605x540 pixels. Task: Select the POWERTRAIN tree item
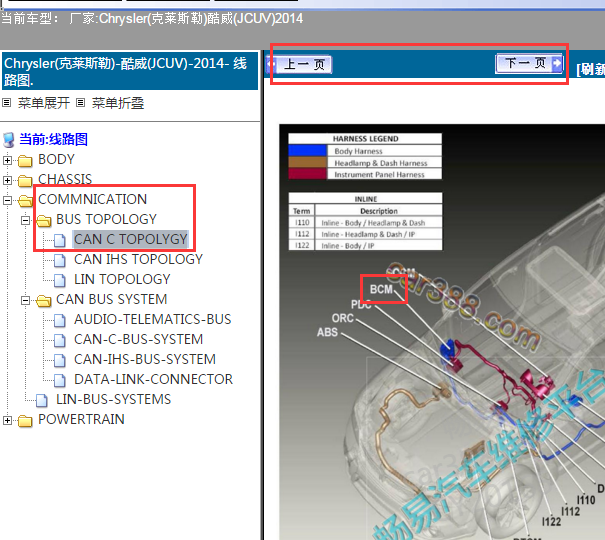tap(81, 420)
